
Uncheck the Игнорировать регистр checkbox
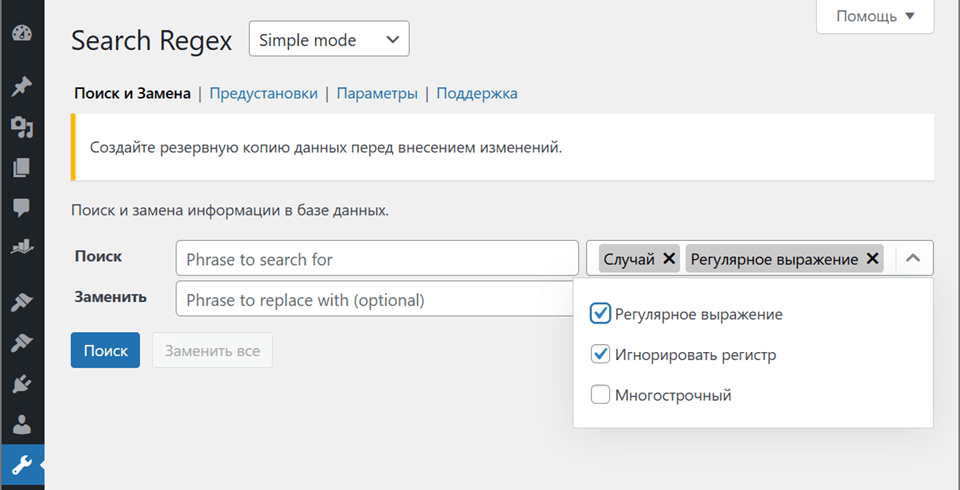coord(600,354)
